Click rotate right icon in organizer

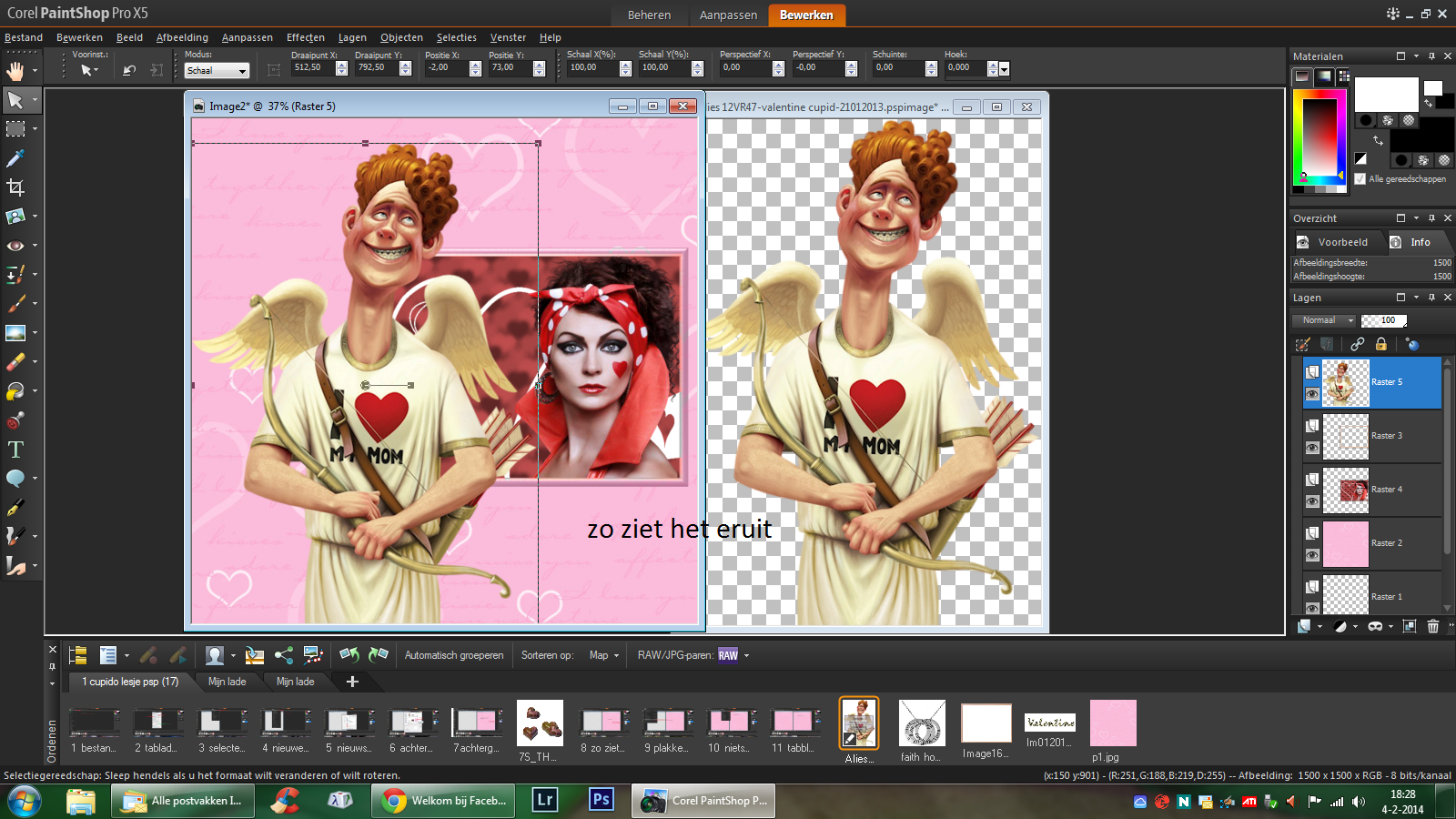tap(379, 654)
